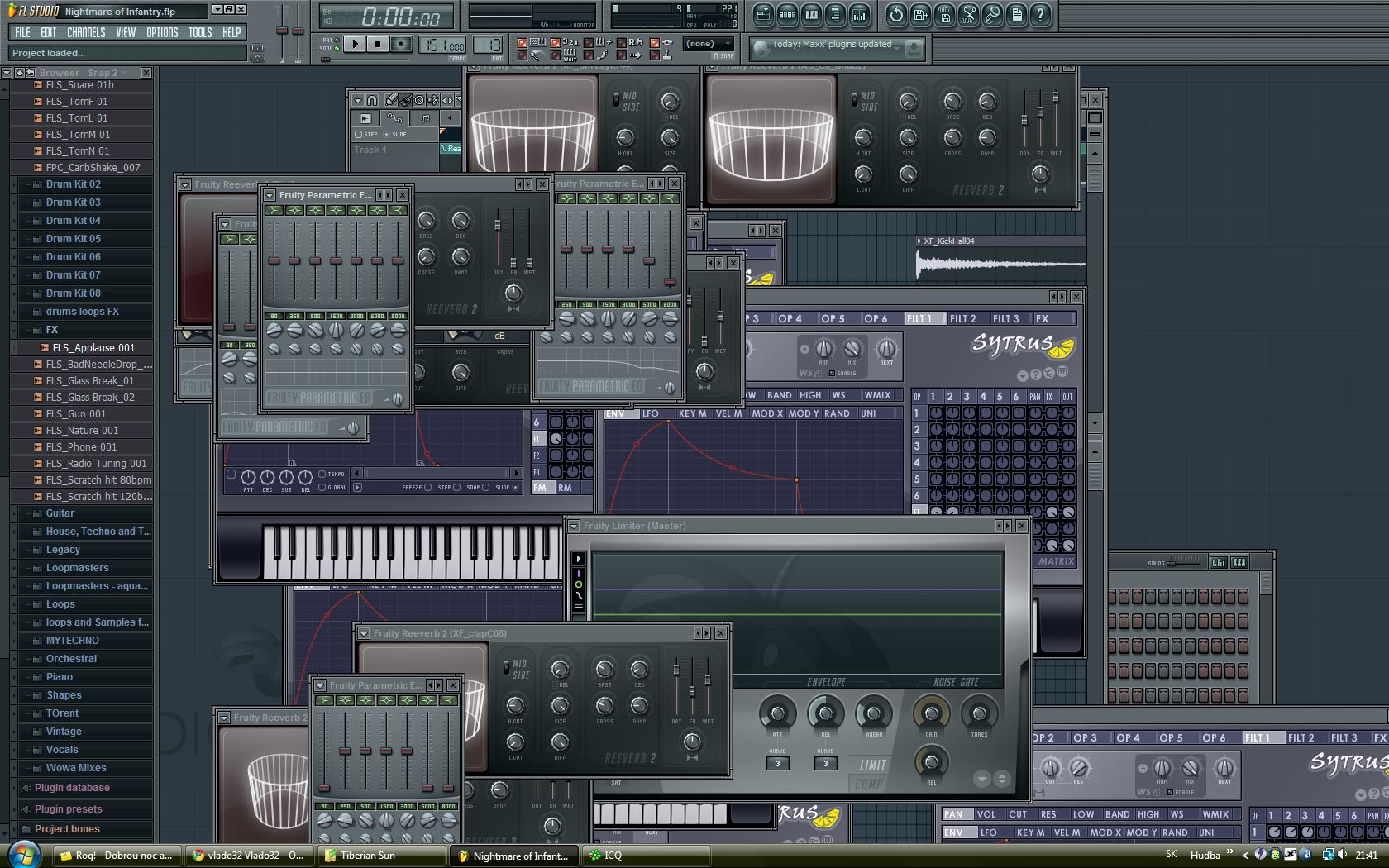The width and height of the screenshot is (1389, 868).
Task: Click the snap magnet icon in playlist
Action: click(x=372, y=100)
